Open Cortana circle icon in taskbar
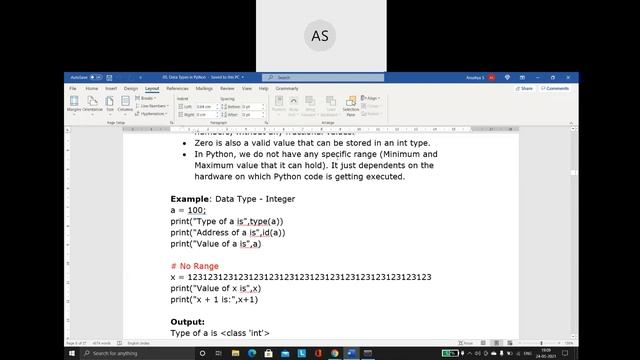 click(x=202, y=353)
